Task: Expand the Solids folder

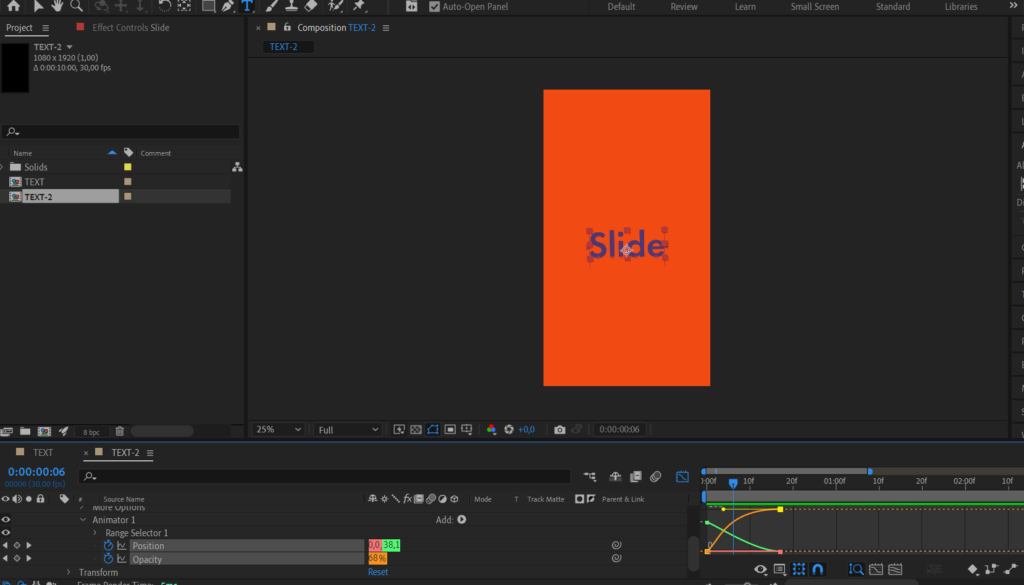Action: (x=2, y=167)
